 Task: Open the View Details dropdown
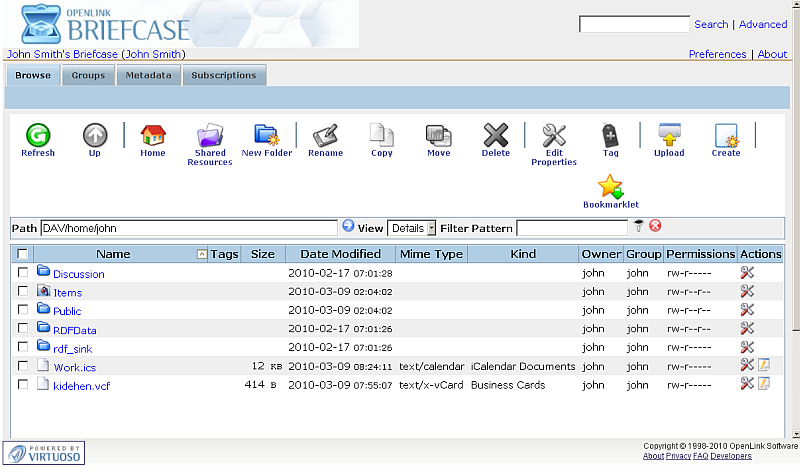click(412, 228)
